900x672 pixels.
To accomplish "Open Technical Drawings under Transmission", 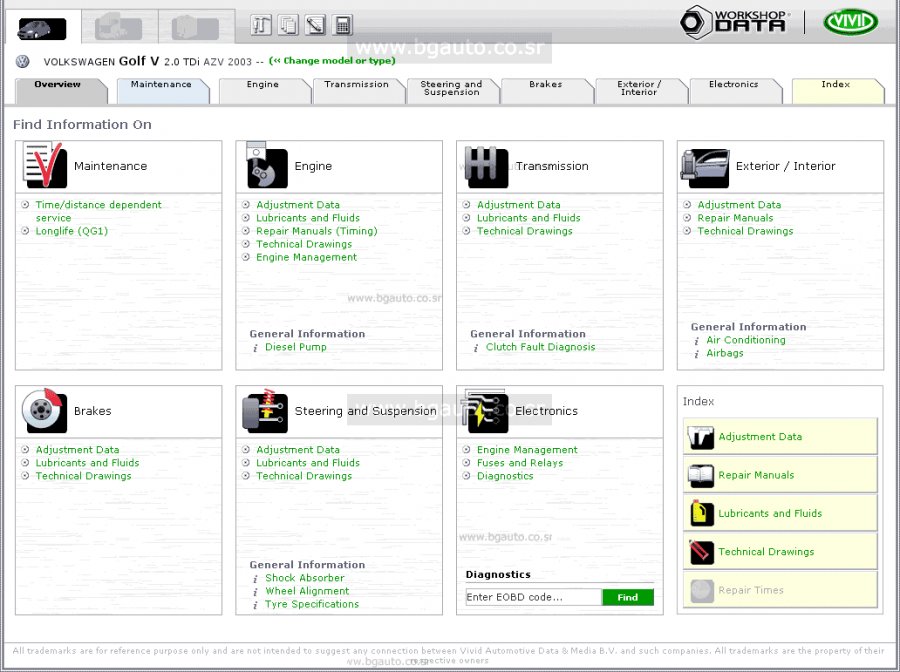I will tap(525, 231).
